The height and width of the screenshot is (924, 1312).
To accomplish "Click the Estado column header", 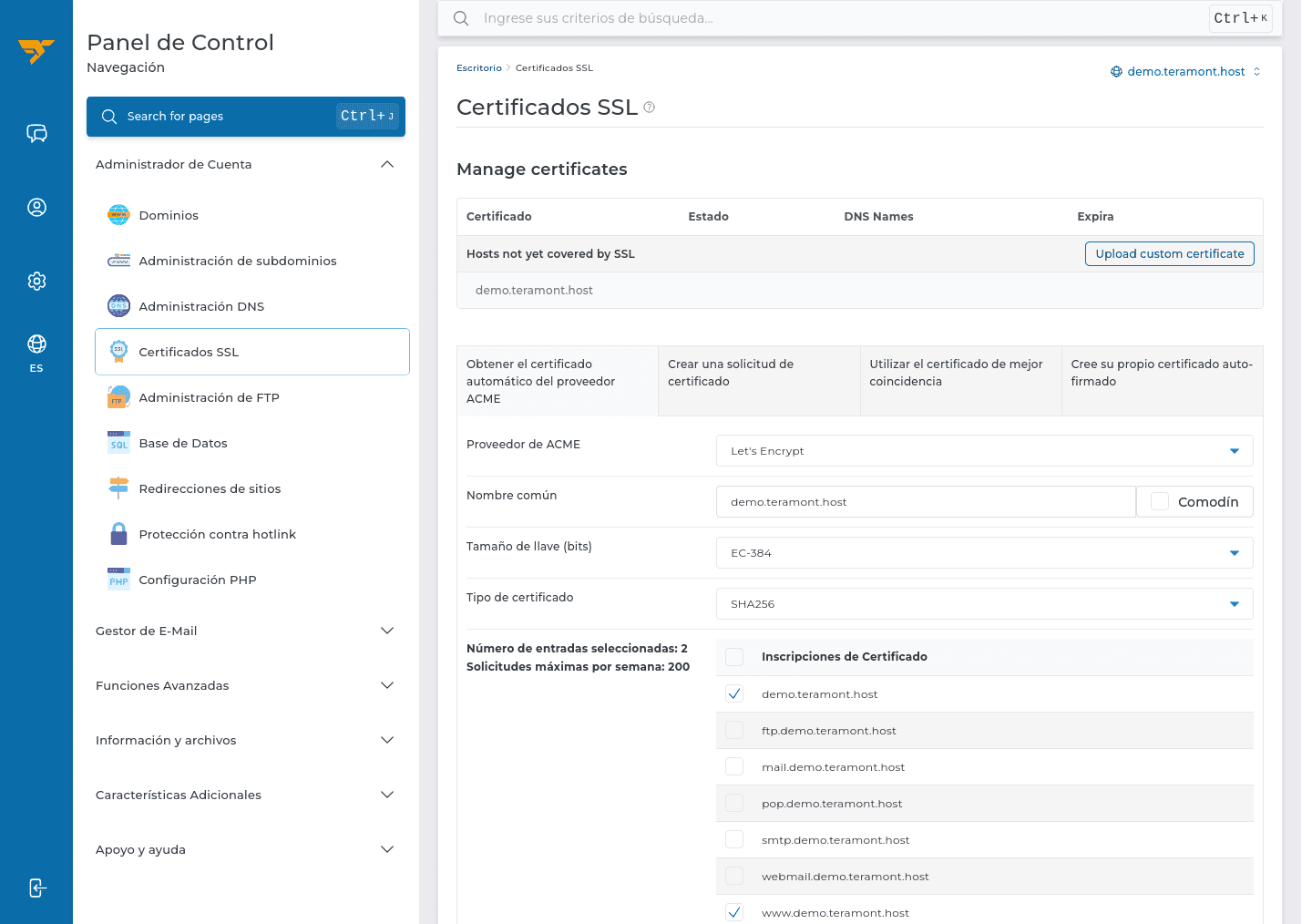I will click(708, 217).
